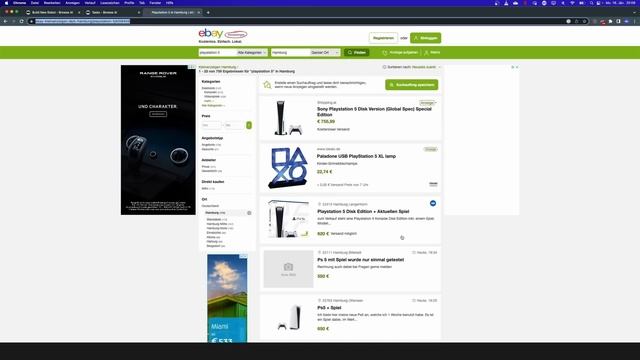Click the house search-alert icon

click(x=267, y=84)
